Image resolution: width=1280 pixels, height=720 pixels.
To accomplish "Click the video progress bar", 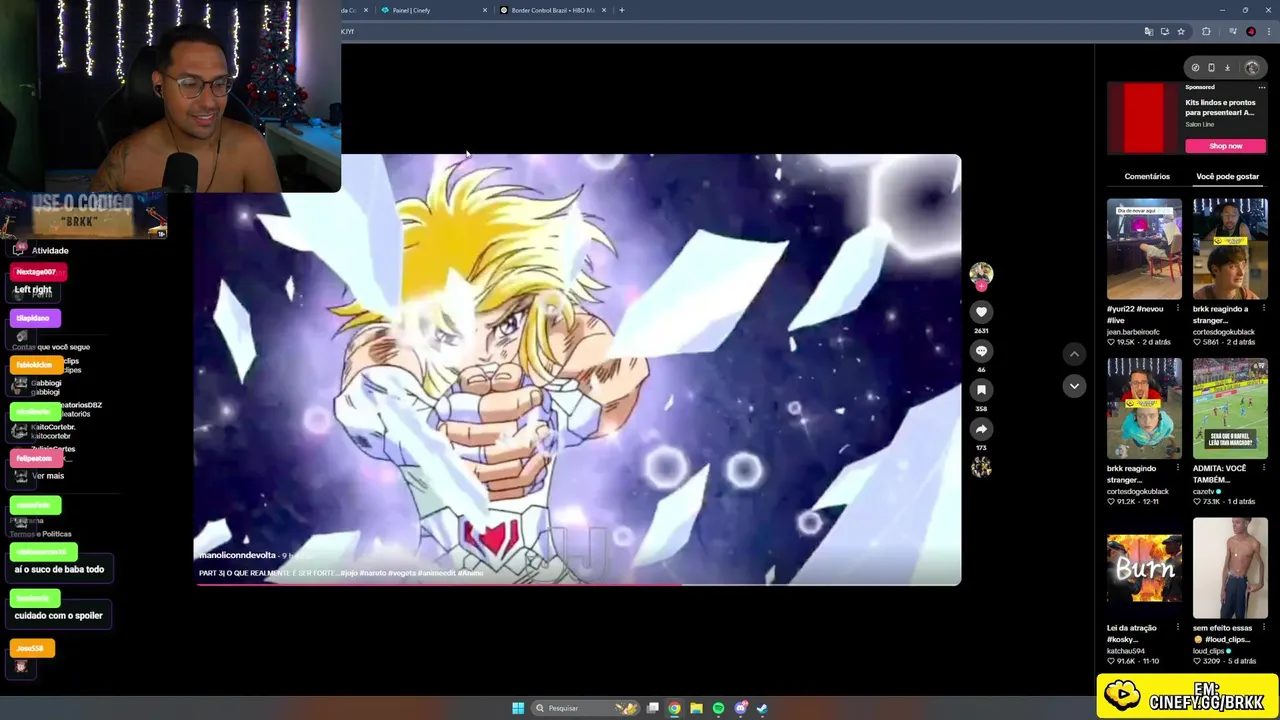I will point(577,584).
